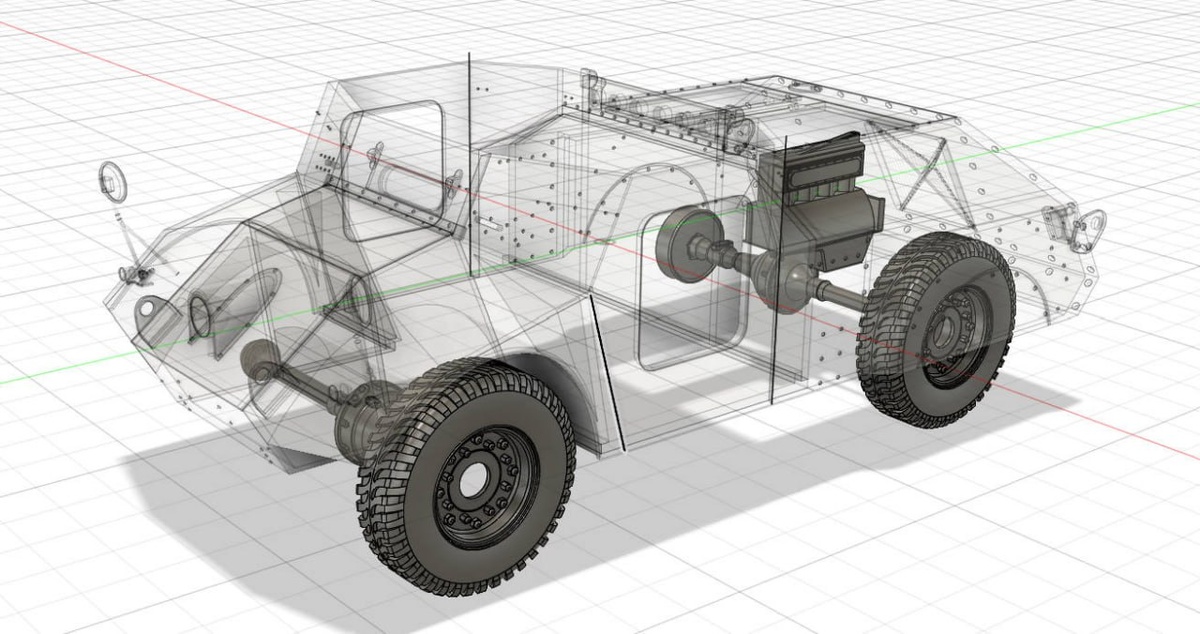Select the round mirror on the front-left stalk
This screenshot has width=1200, height=634.
[113, 183]
